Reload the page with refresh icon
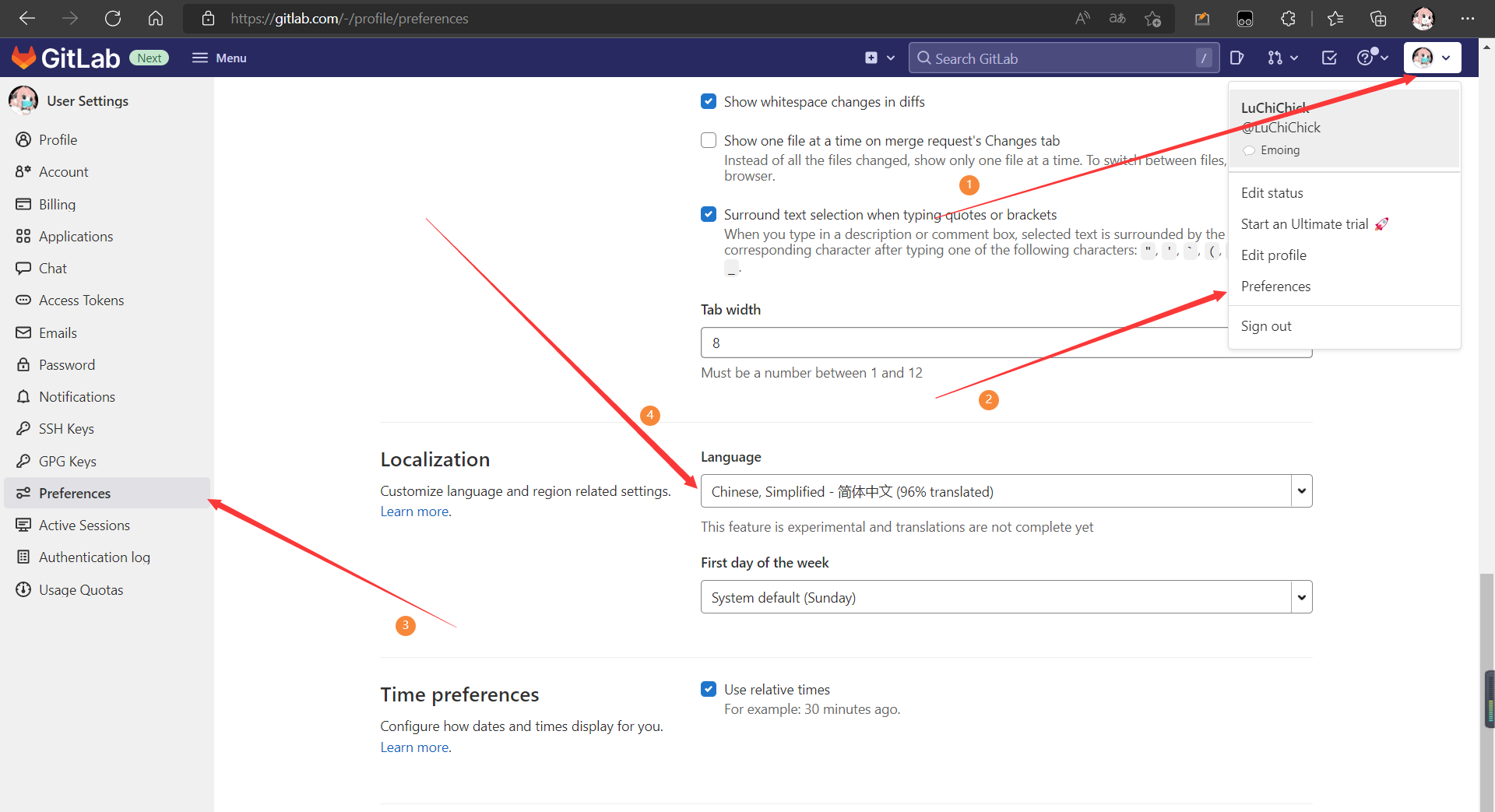 (x=113, y=18)
